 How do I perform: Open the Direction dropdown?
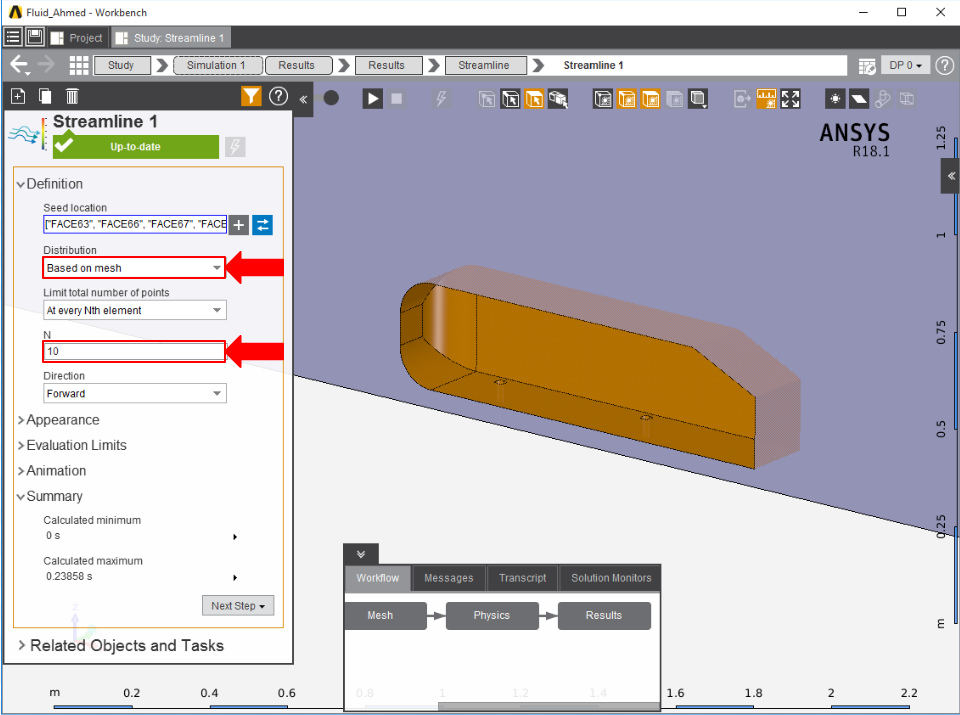click(x=135, y=394)
